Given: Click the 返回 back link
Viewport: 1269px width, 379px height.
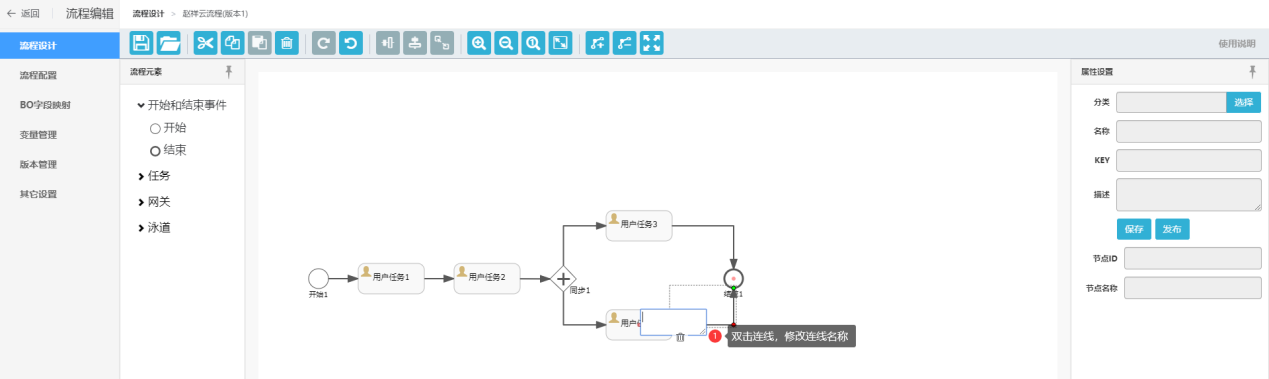Looking at the screenshot, I should [x=23, y=14].
